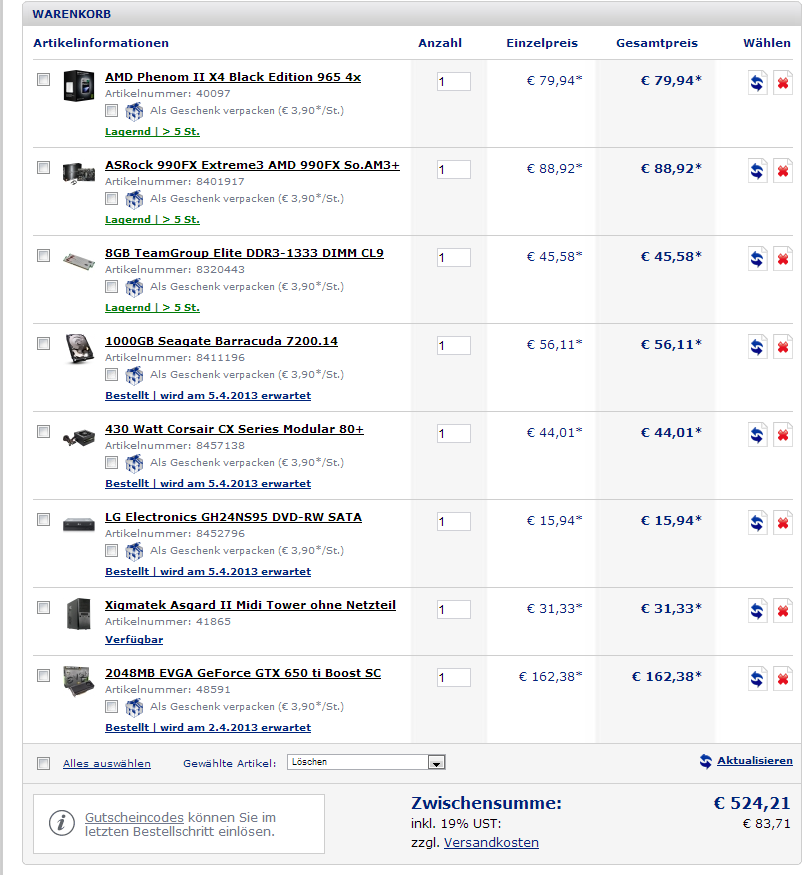Click the Aktualisieren link
The image size is (808, 875).
[x=754, y=761]
